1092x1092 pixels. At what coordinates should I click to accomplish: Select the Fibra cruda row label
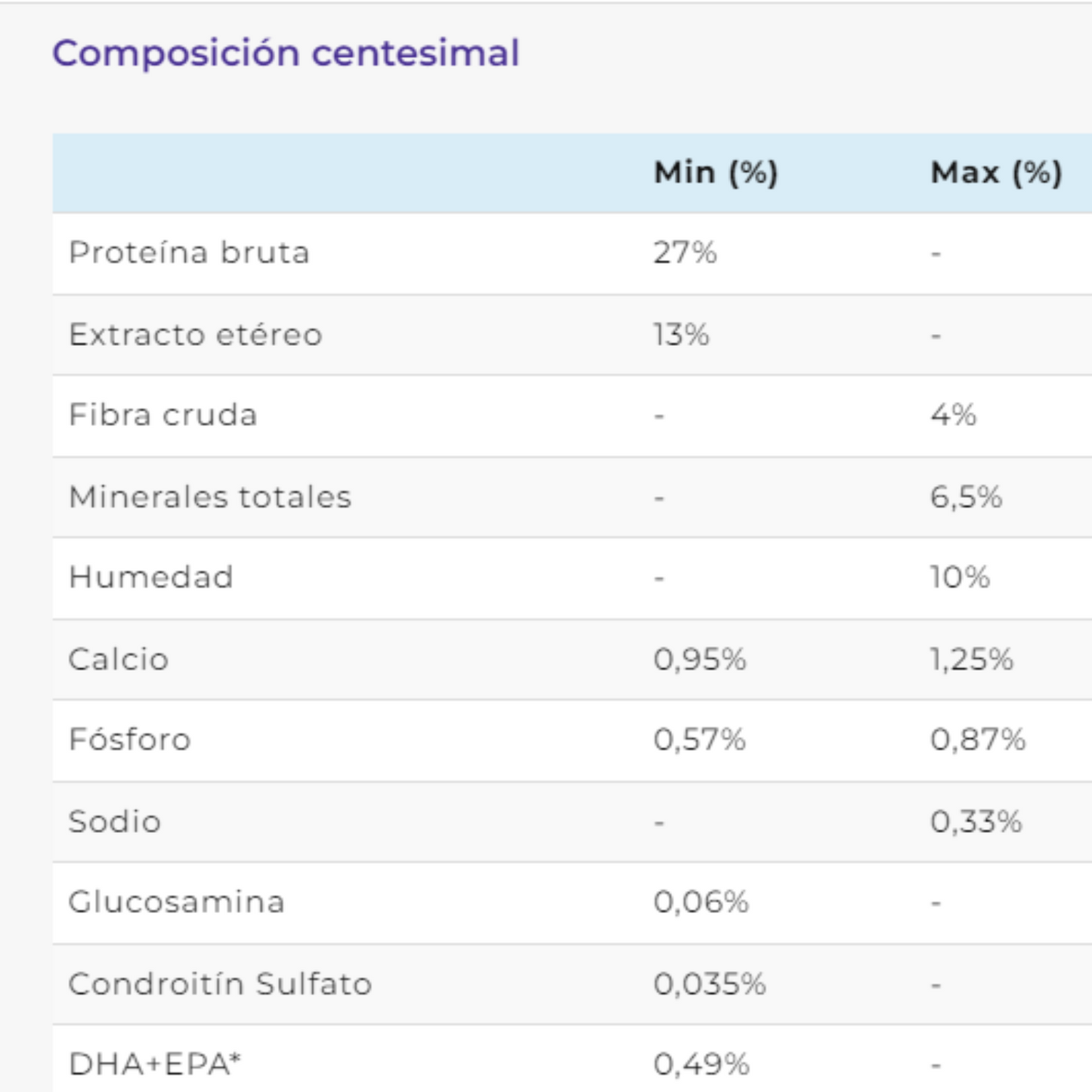point(162,415)
